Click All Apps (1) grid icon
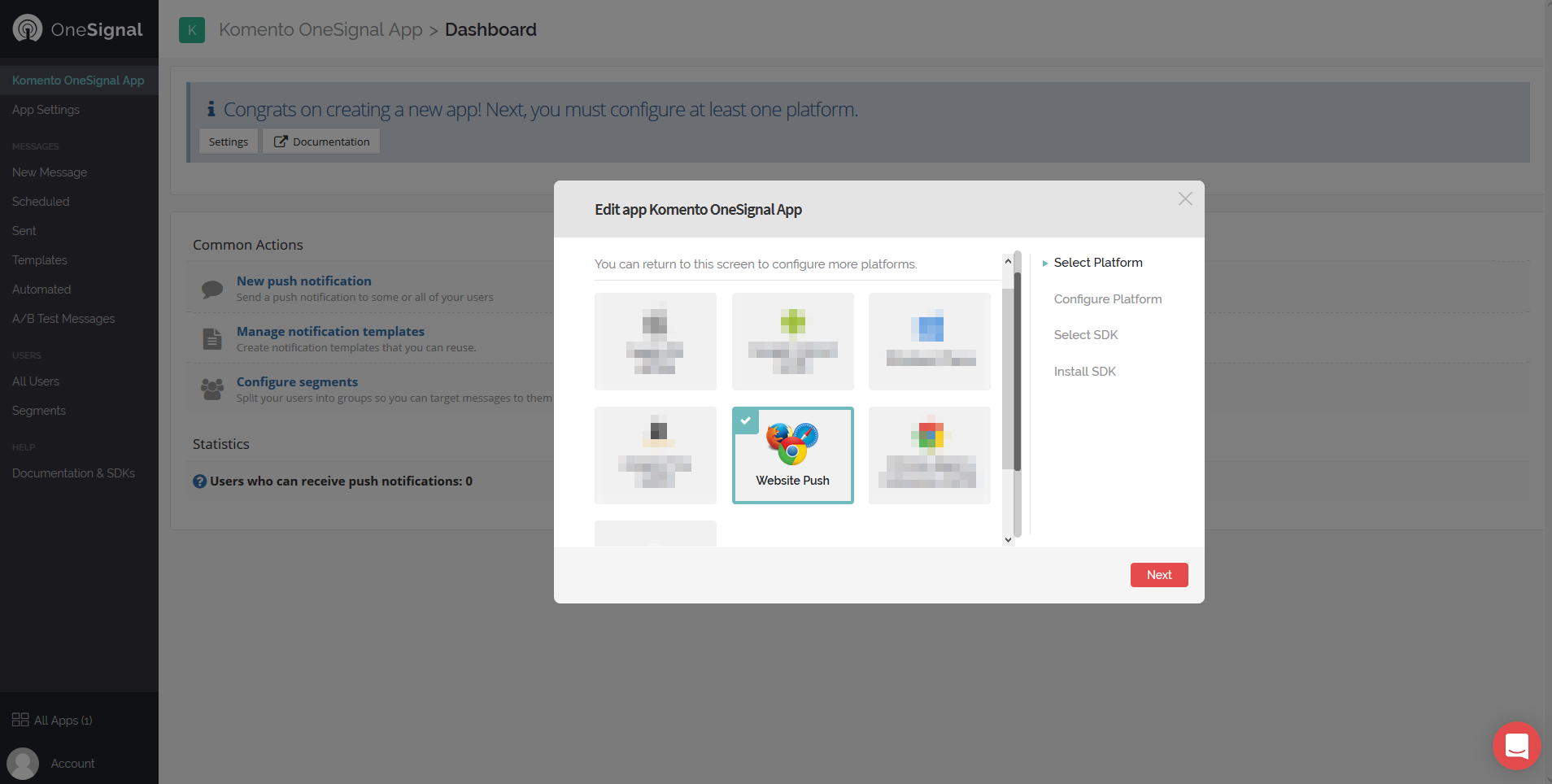The width and height of the screenshot is (1552, 784). (x=20, y=720)
